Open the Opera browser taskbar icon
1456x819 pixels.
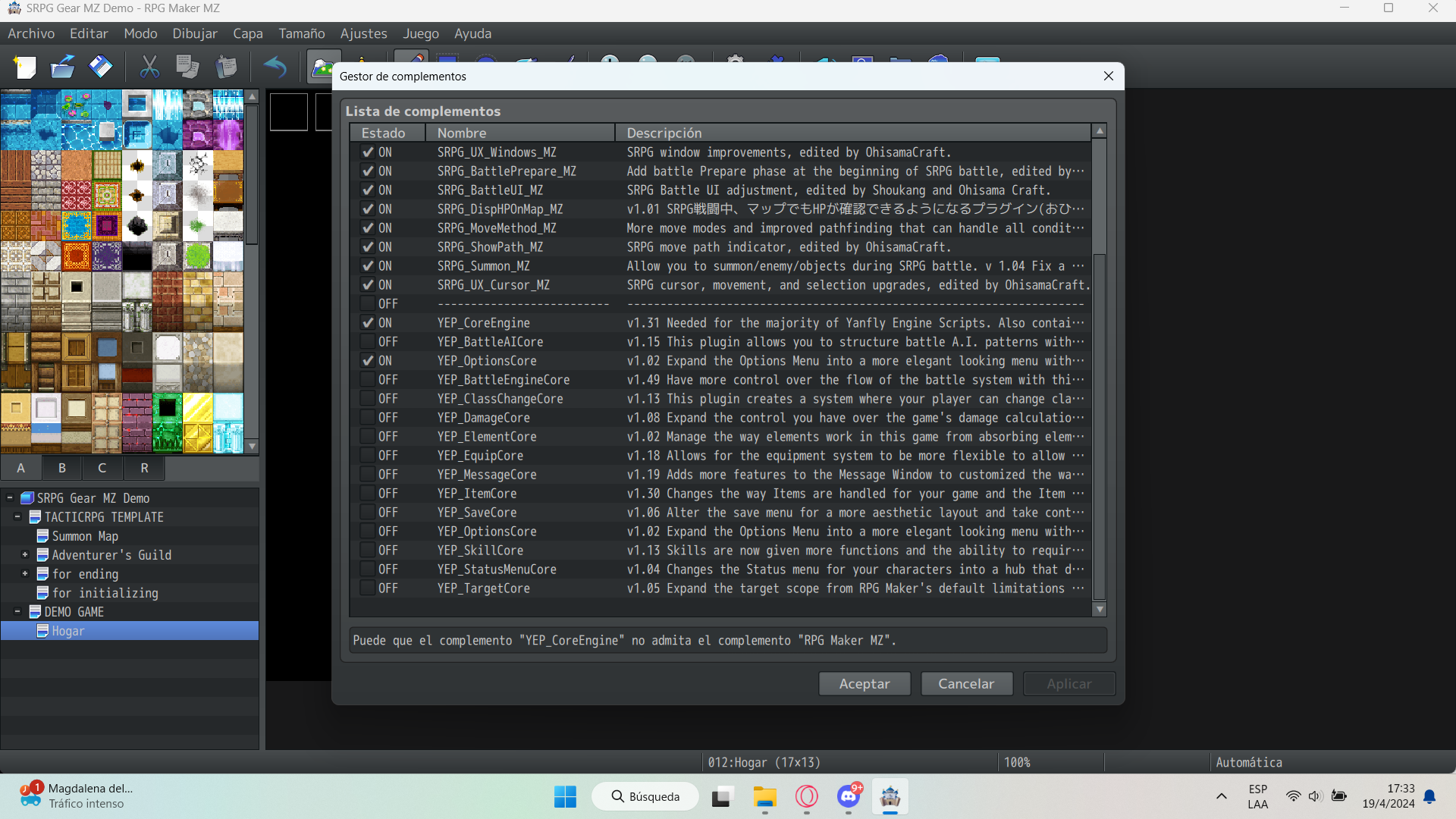click(x=807, y=796)
